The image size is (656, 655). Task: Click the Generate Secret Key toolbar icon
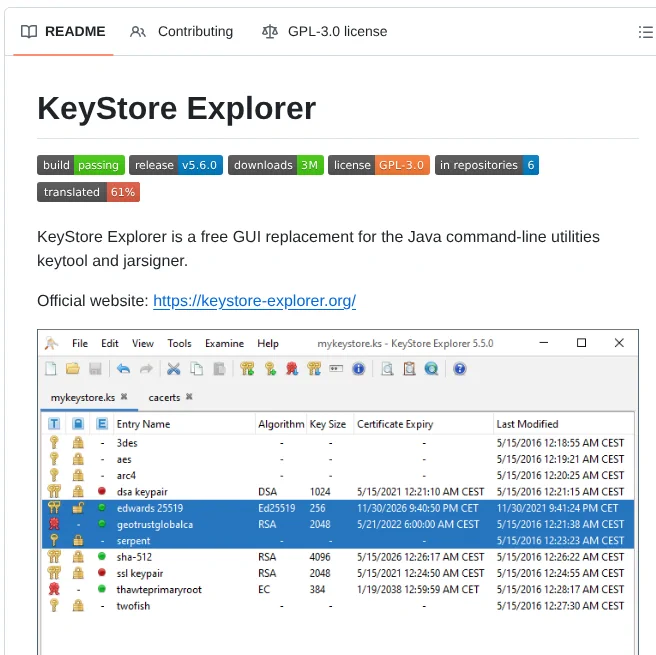click(x=270, y=369)
